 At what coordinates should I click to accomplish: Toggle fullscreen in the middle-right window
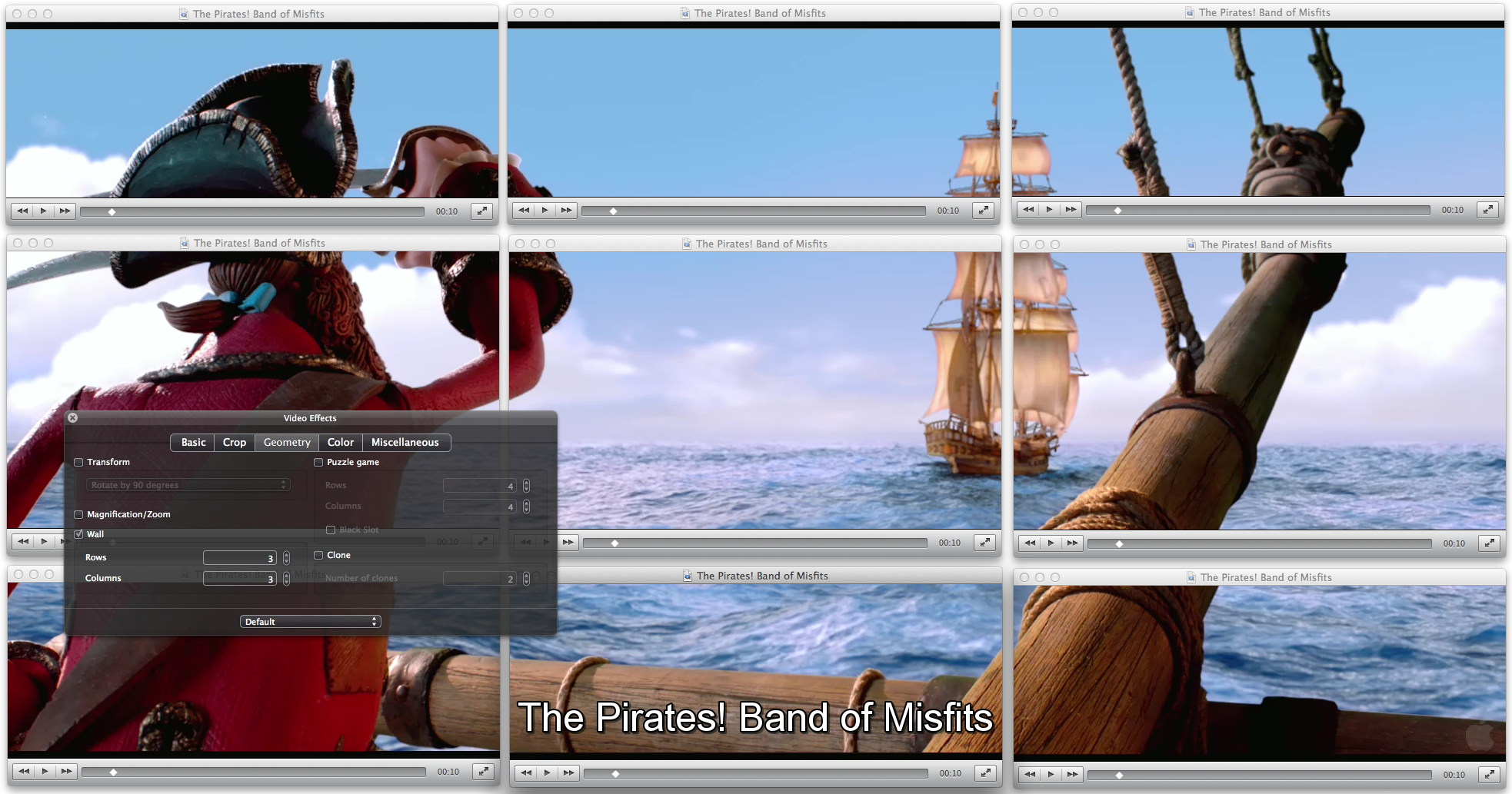coord(1490,543)
